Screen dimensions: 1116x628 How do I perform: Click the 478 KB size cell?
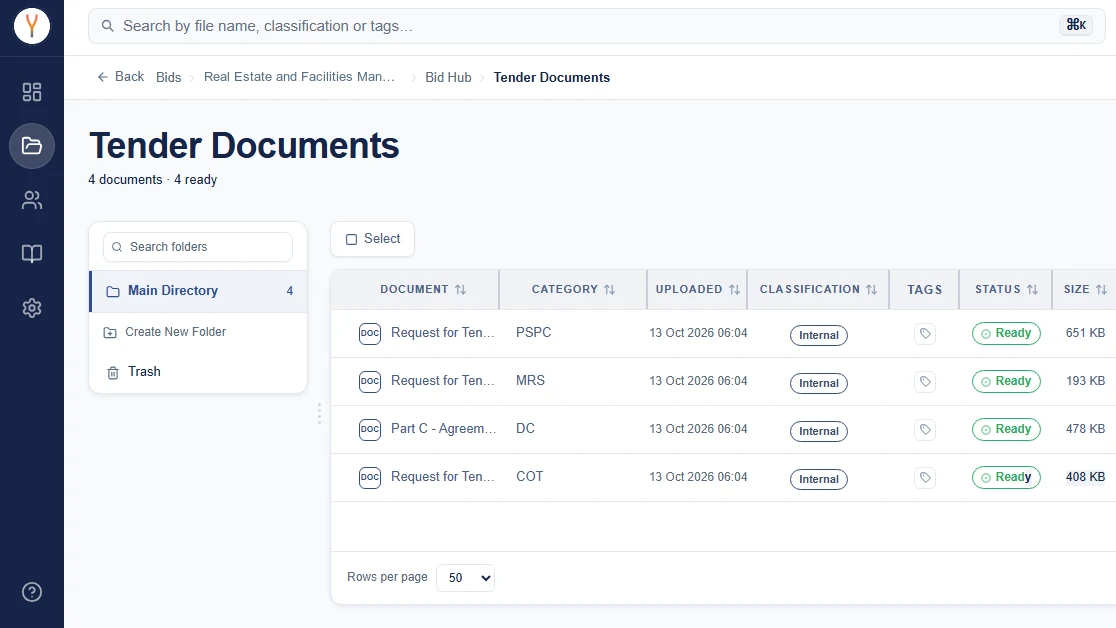pyautogui.click(x=1085, y=429)
